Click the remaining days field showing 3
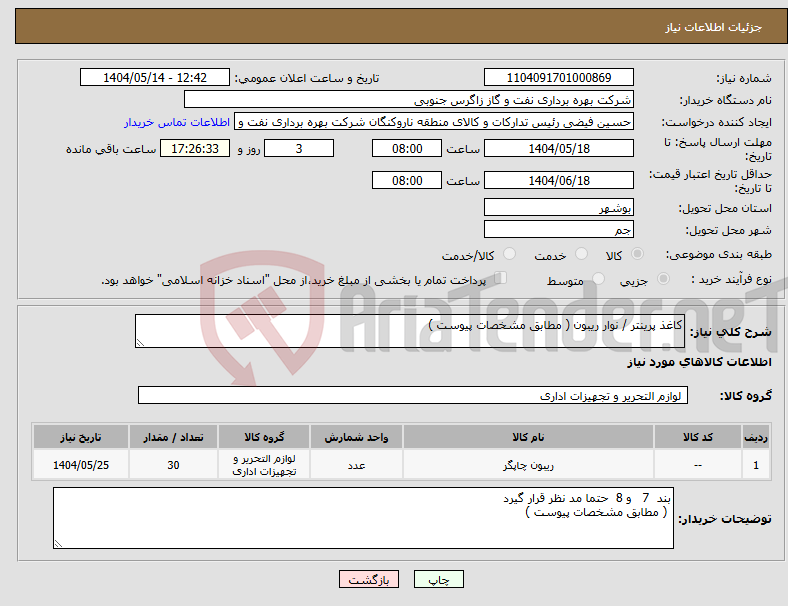The width and height of the screenshot is (788, 606). click(299, 148)
